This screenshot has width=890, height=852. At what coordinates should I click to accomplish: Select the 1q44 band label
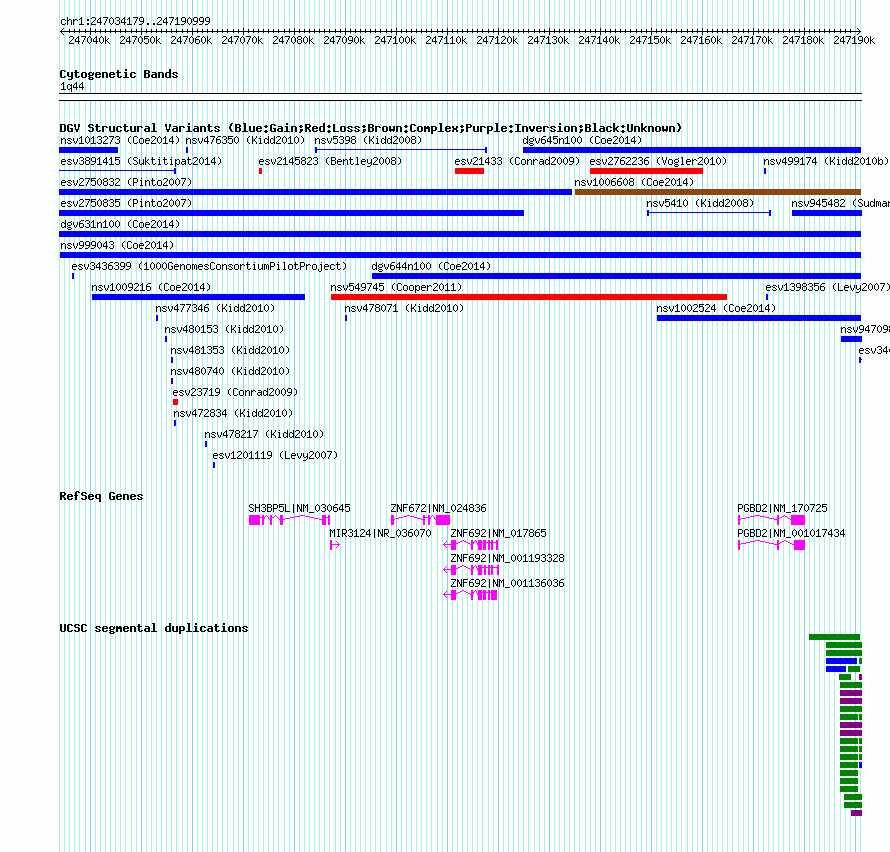click(x=72, y=86)
